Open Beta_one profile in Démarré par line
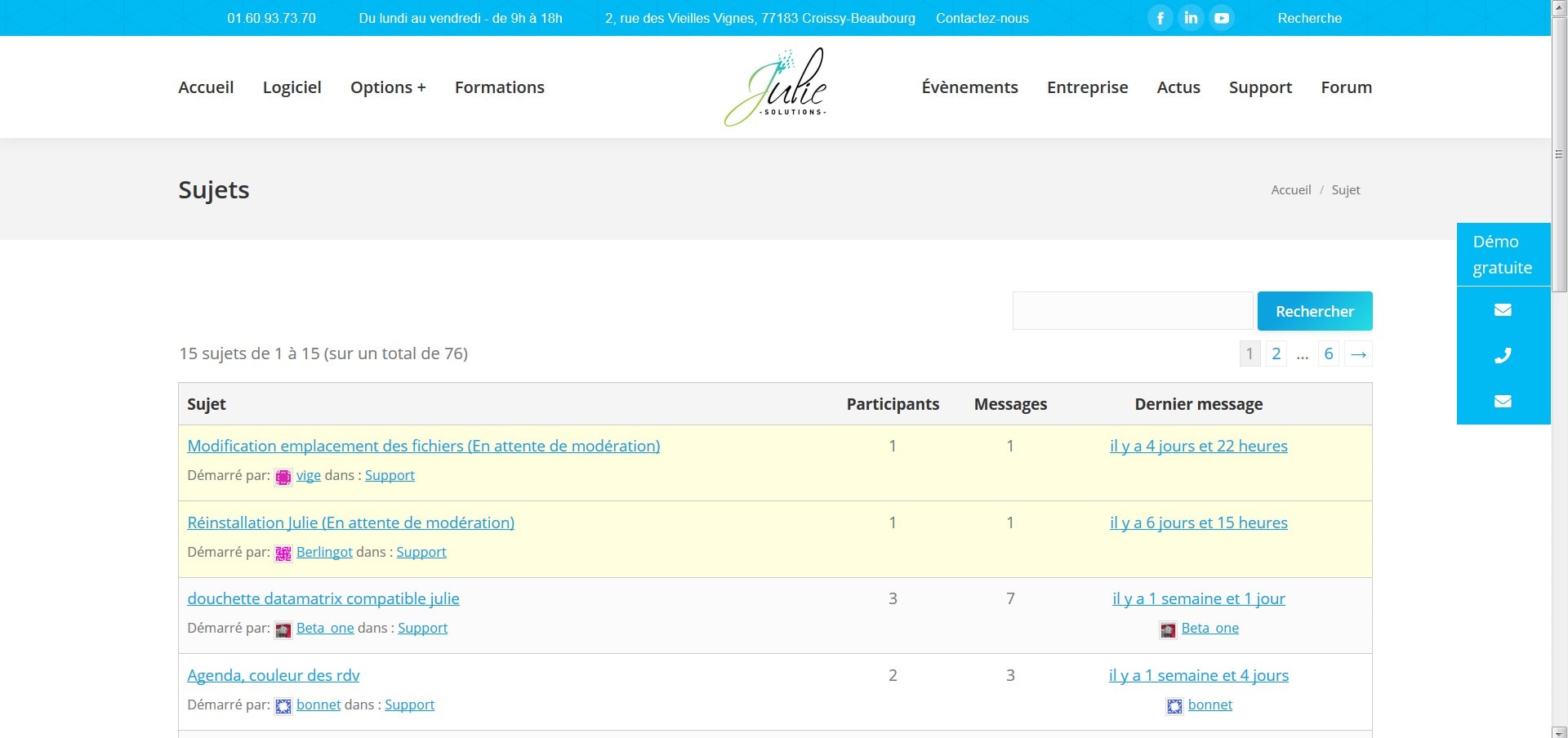 pos(325,628)
